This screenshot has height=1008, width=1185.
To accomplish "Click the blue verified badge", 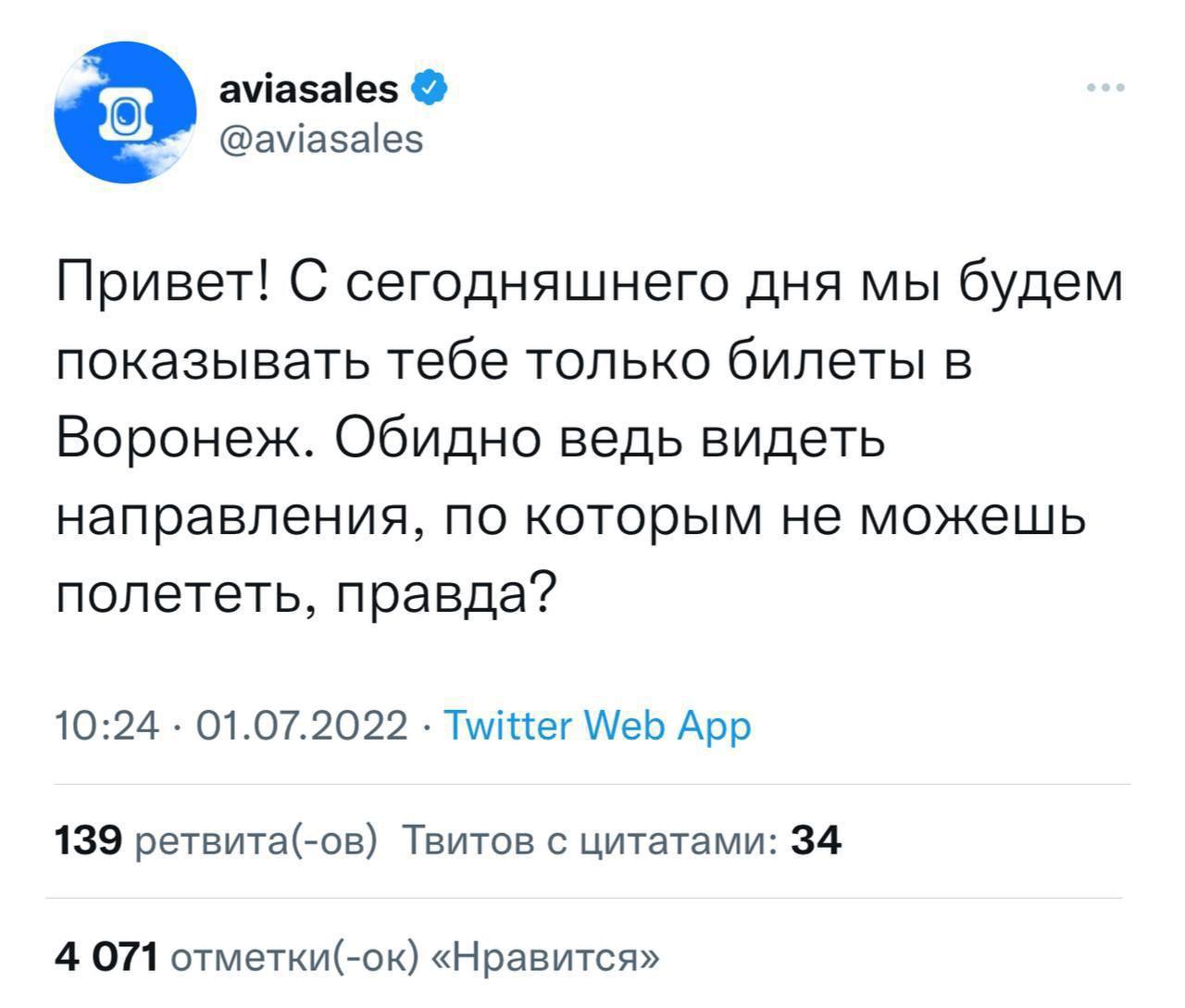I will click(x=430, y=89).
